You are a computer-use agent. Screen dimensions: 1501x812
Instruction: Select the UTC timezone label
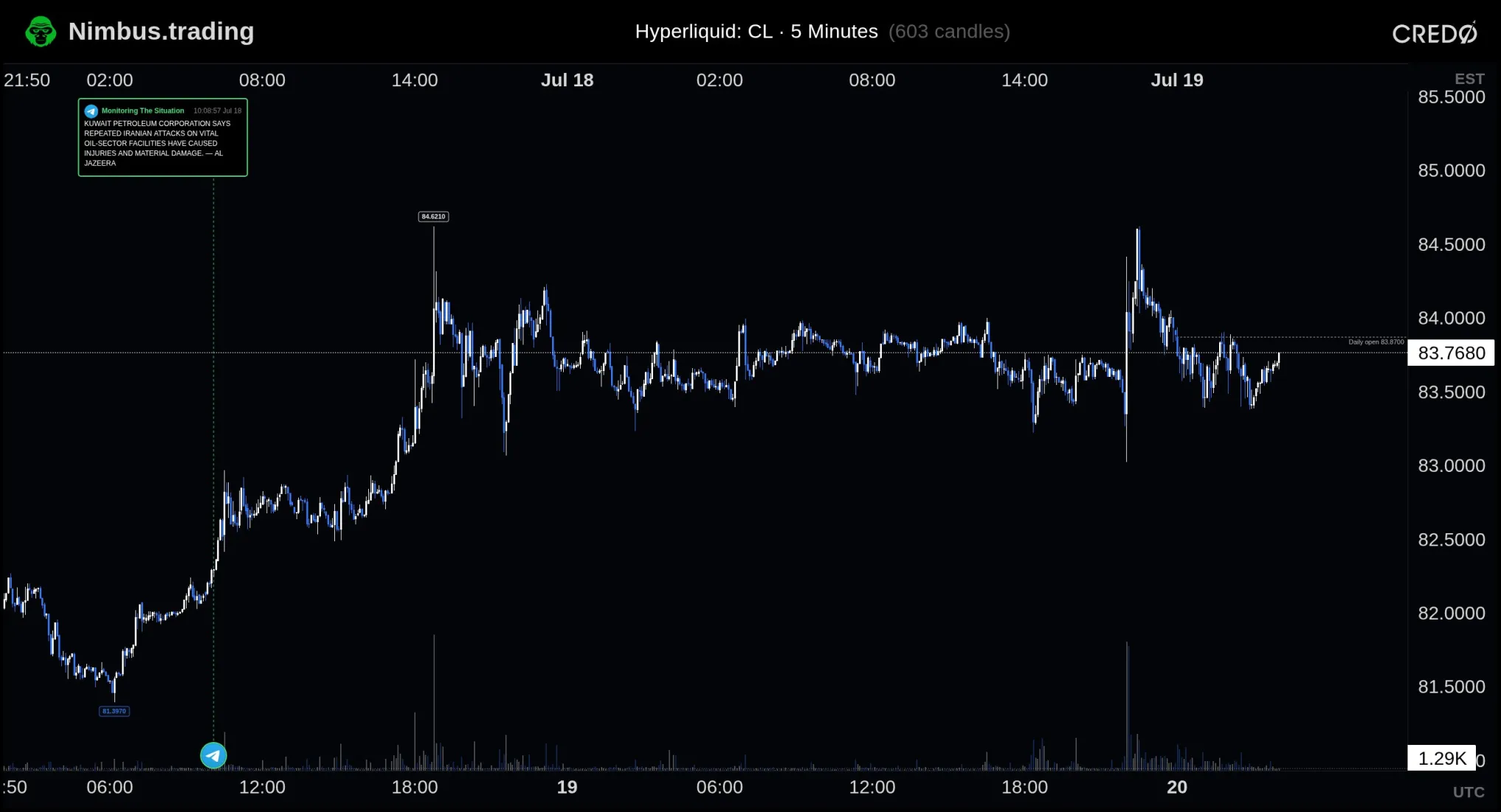coord(1469,791)
